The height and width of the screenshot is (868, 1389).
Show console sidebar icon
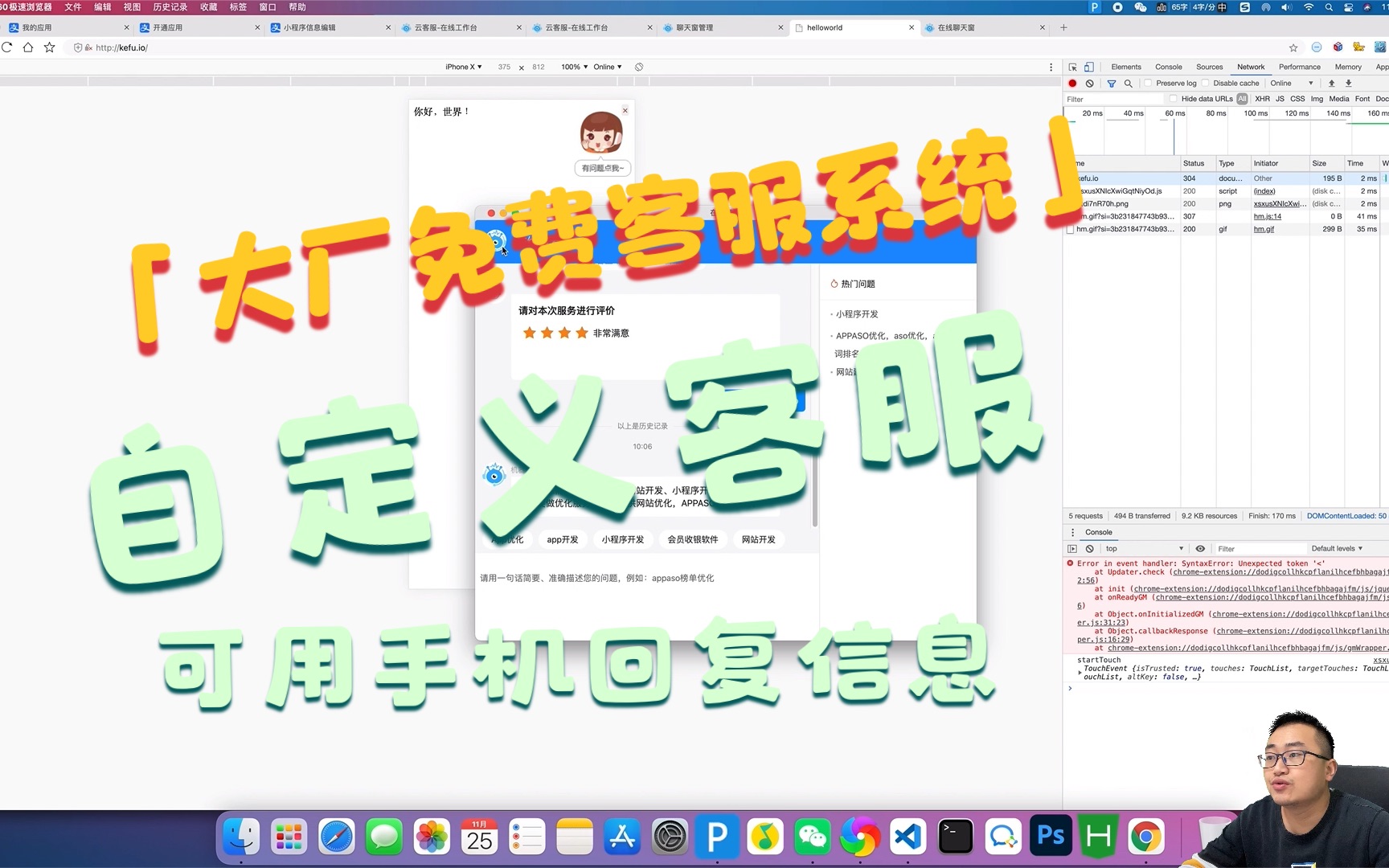1072,549
